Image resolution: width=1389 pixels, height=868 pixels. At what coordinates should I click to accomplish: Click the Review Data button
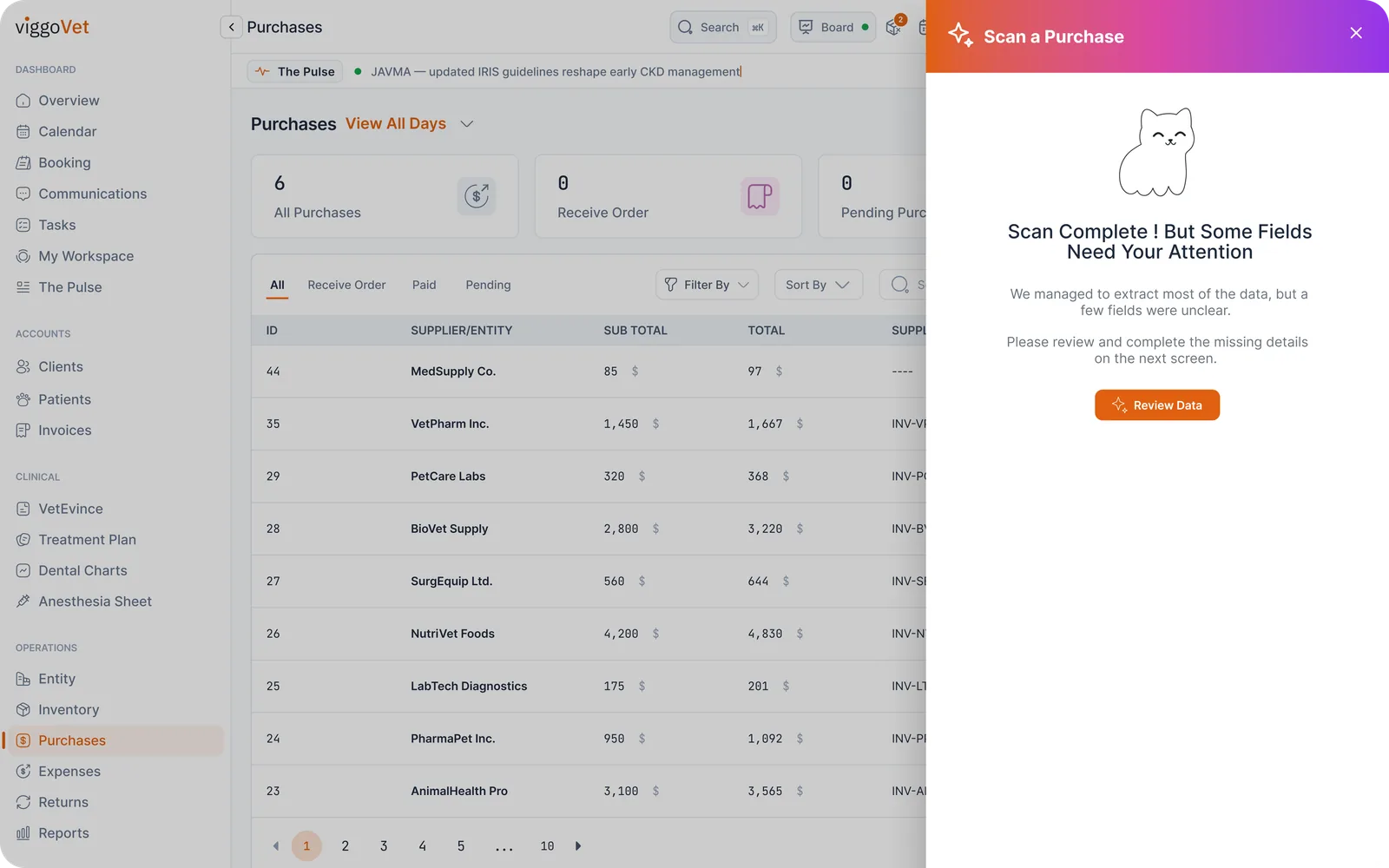tap(1157, 405)
